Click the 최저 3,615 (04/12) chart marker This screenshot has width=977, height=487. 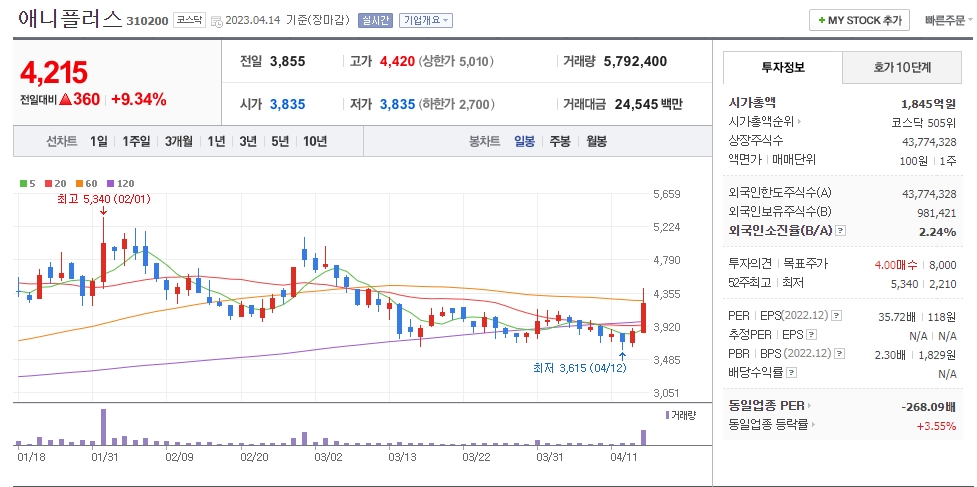click(579, 368)
